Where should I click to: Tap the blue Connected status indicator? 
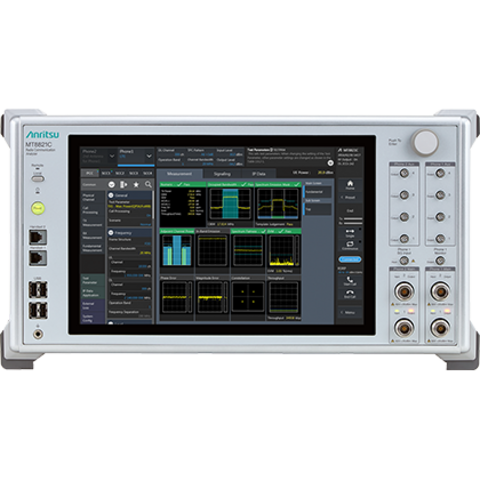(x=350, y=259)
